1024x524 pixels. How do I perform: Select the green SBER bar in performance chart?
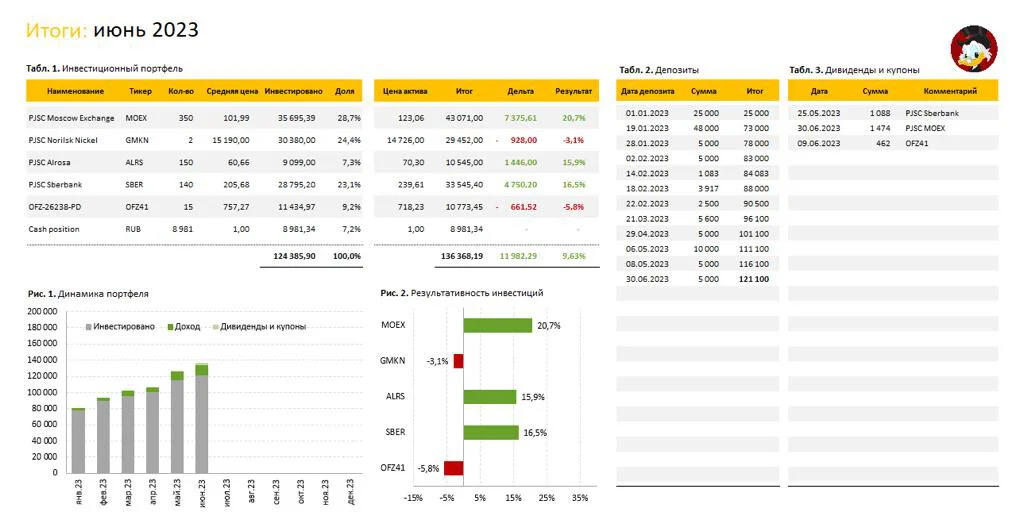coord(491,433)
